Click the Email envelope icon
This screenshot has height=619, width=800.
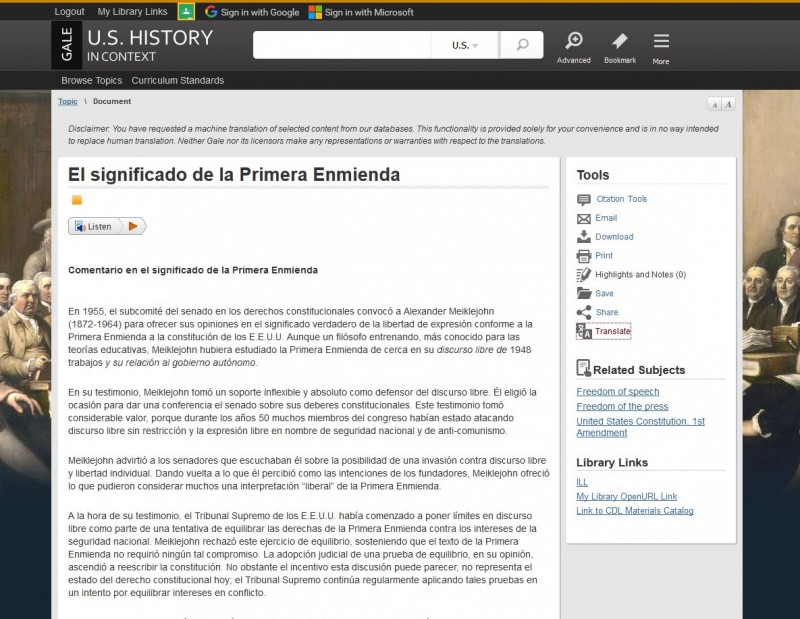[x=584, y=218]
